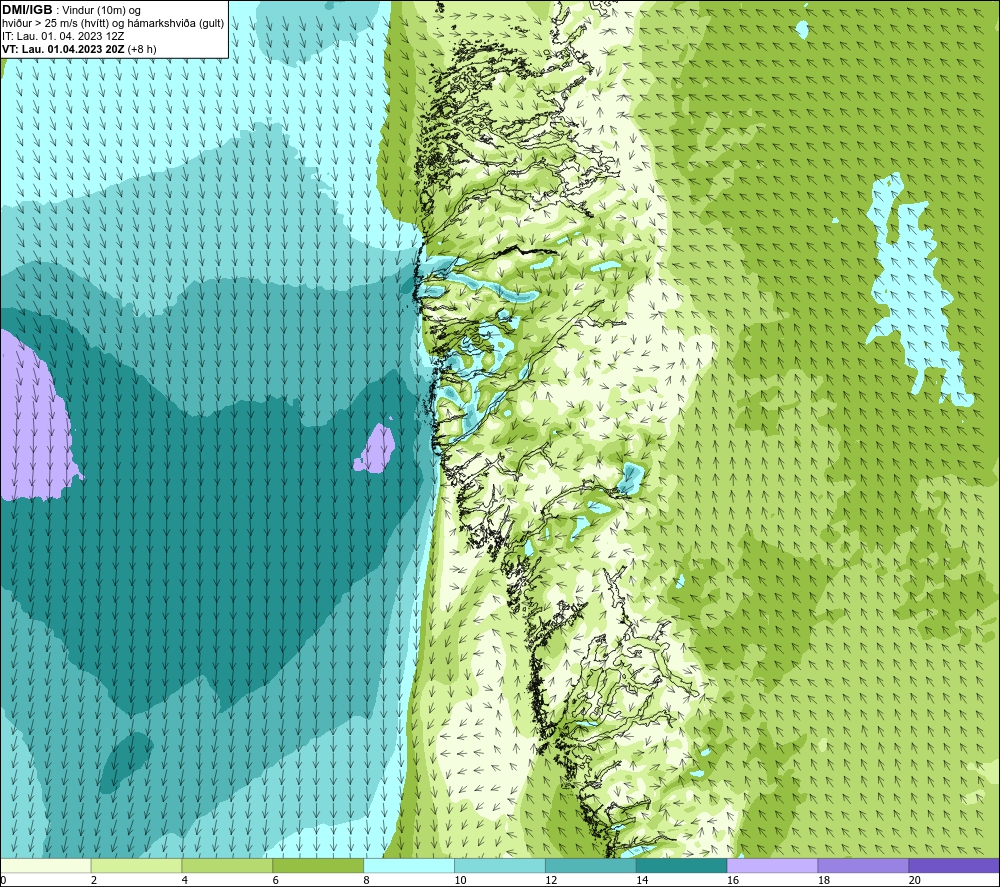Click the 8–10 m/s pale cyan legend swatch
The width and height of the screenshot is (1000, 887).
coord(409,865)
